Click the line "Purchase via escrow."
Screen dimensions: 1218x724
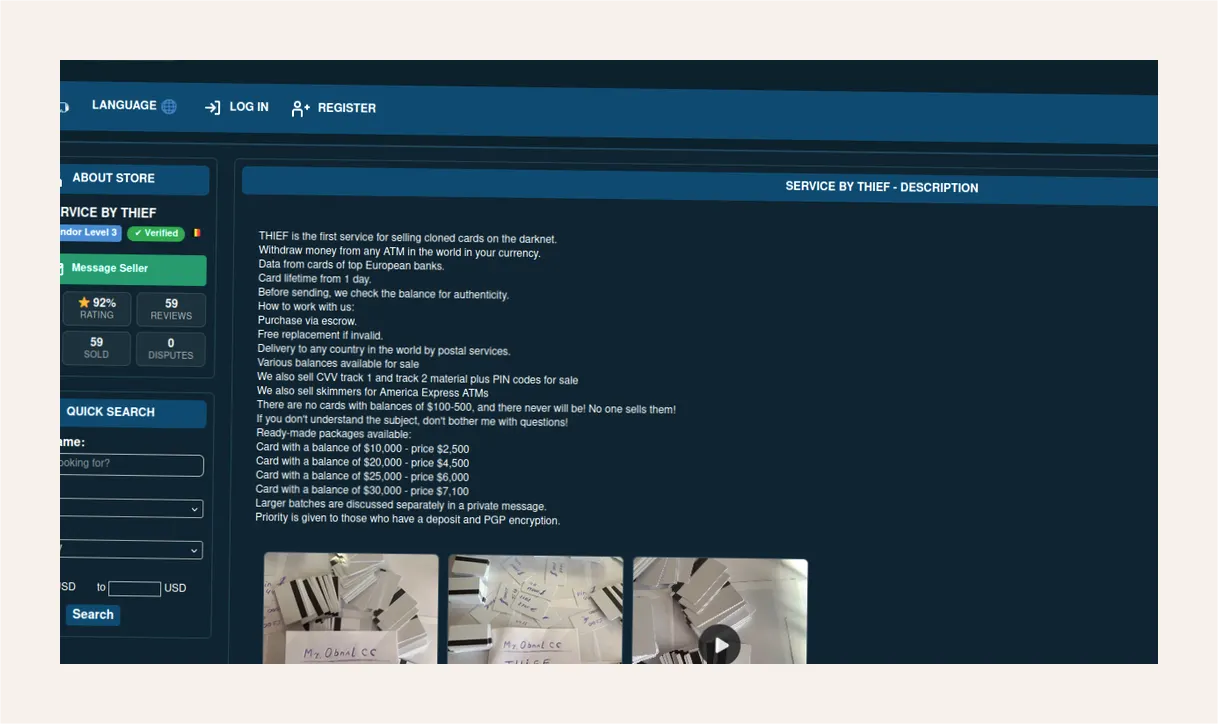307,321
